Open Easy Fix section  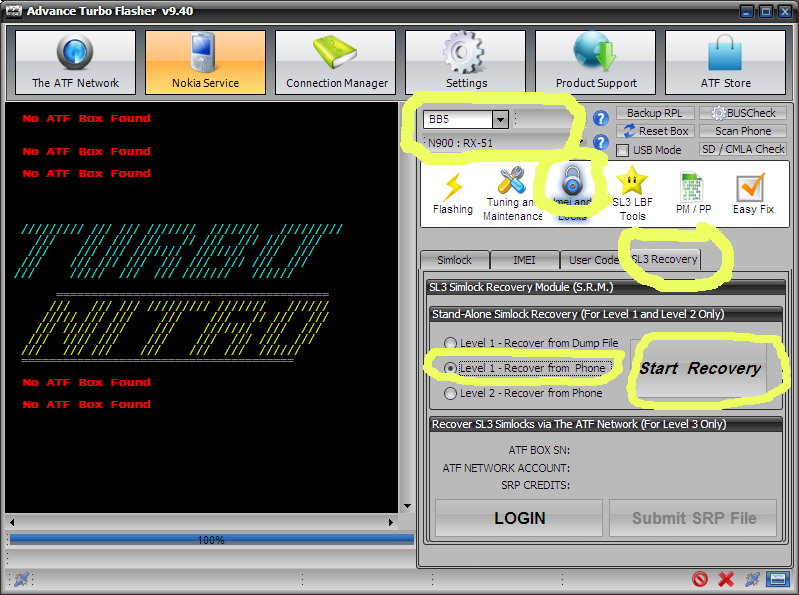(x=753, y=195)
